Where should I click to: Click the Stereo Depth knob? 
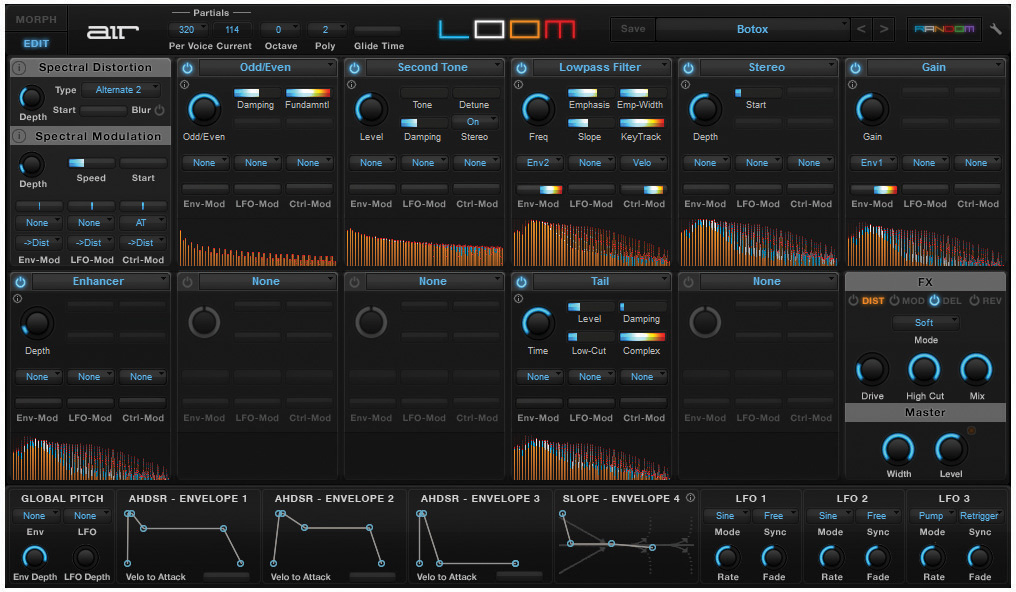[705, 109]
